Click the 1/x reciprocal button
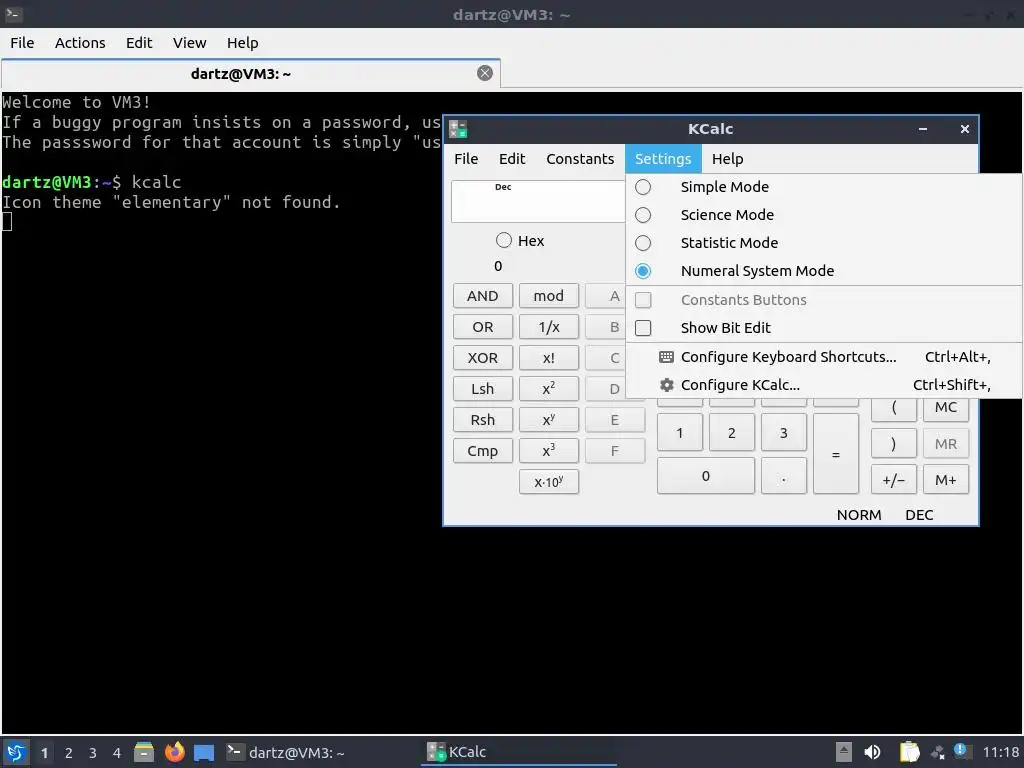 [x=549, y=327]
